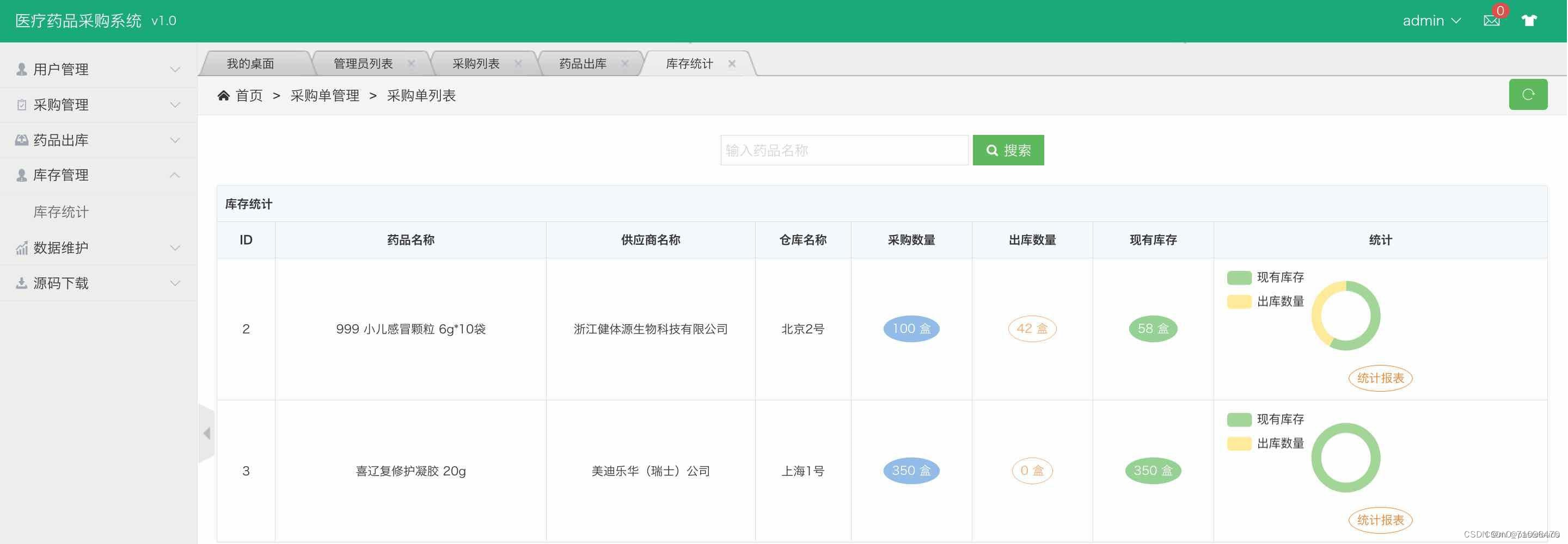This screenshot has width=1568, height=544.
Task: Click the 库存管理 inventory icon
Action: point(20,175)
